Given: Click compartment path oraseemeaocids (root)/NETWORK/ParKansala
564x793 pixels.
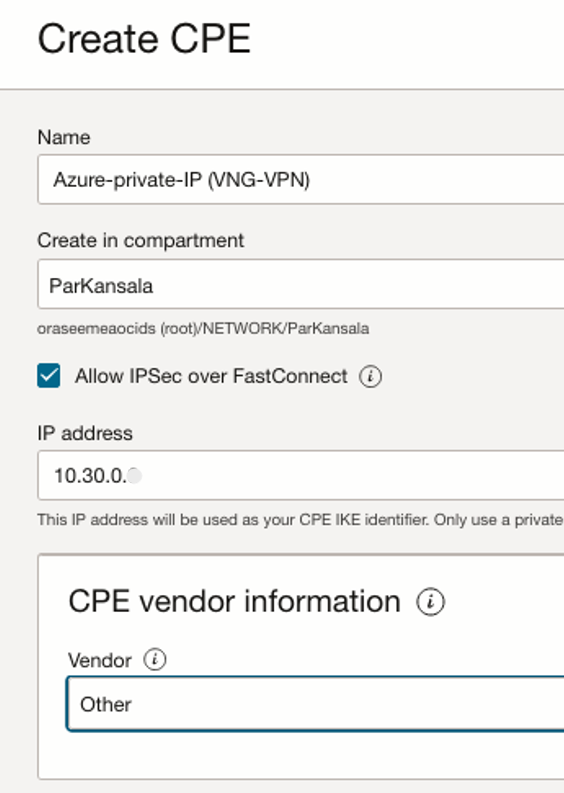Looking at the screenshot, I should coord(203,329).
